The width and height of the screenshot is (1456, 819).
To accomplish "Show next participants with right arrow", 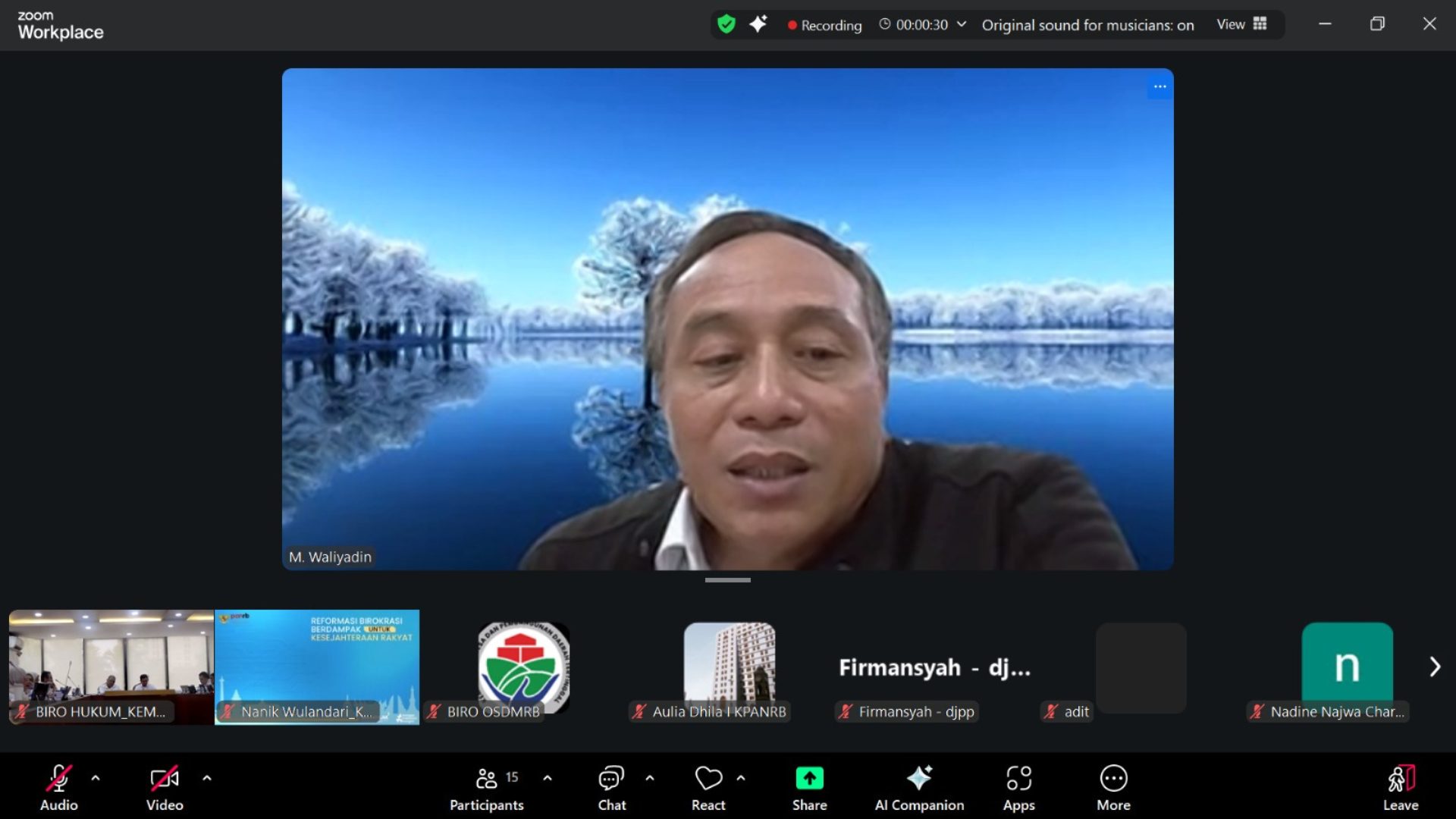I will click(1434, 667).
